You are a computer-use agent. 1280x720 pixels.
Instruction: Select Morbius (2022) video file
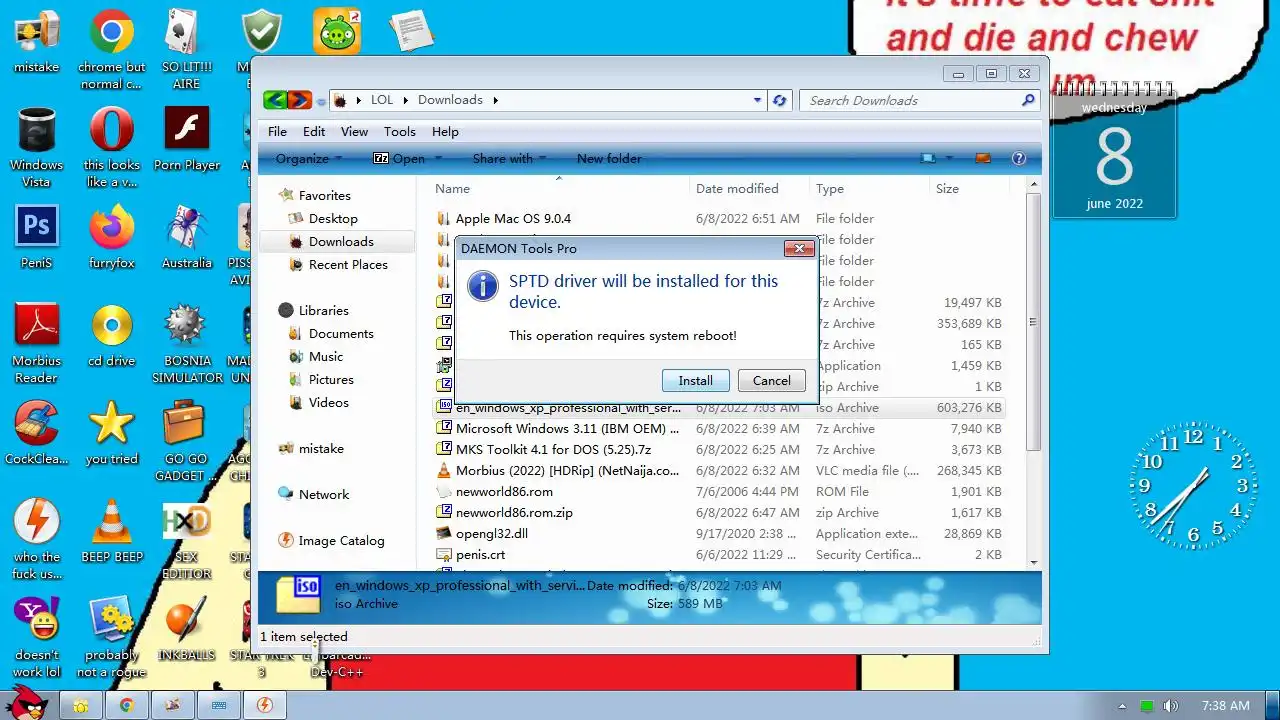[x=567, y=470]
